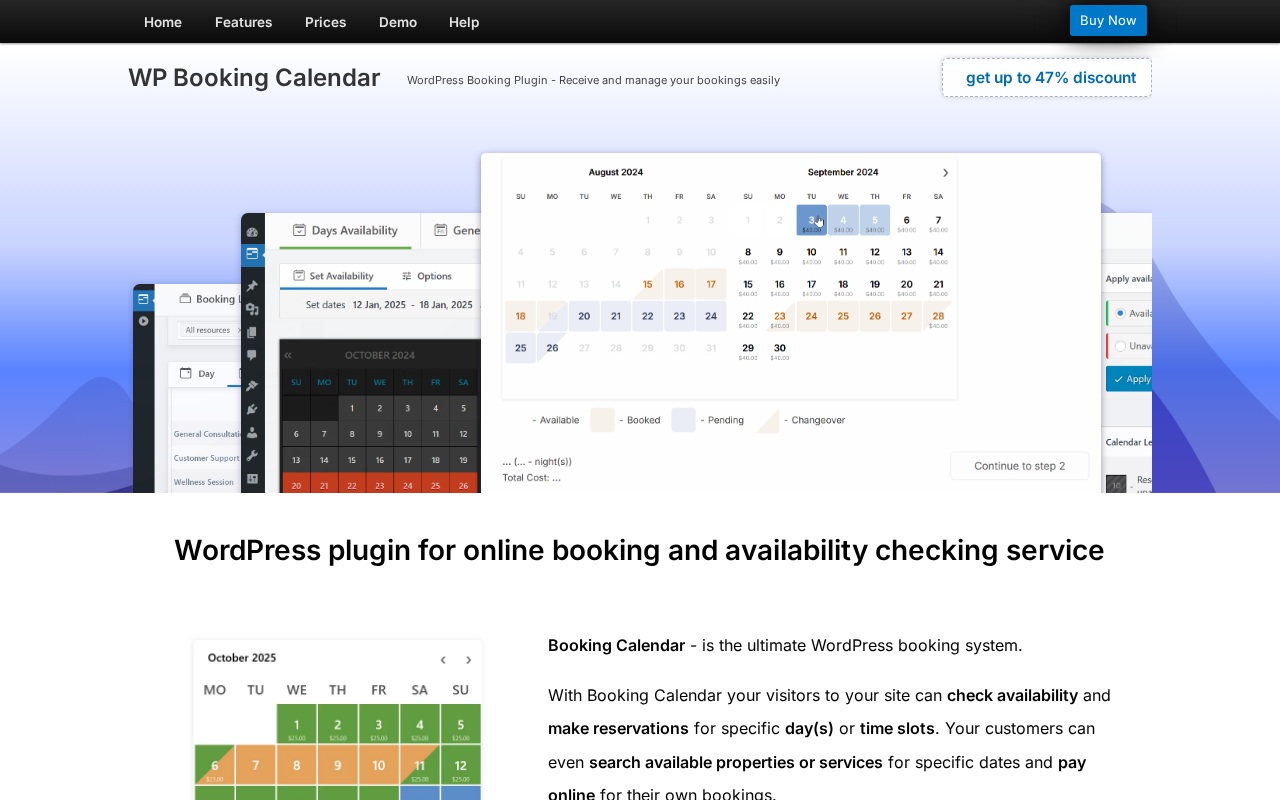This screenshot has width=1280, height=800.
Task: Click the Changeover legend color swatch
Action: pos(767,420)
